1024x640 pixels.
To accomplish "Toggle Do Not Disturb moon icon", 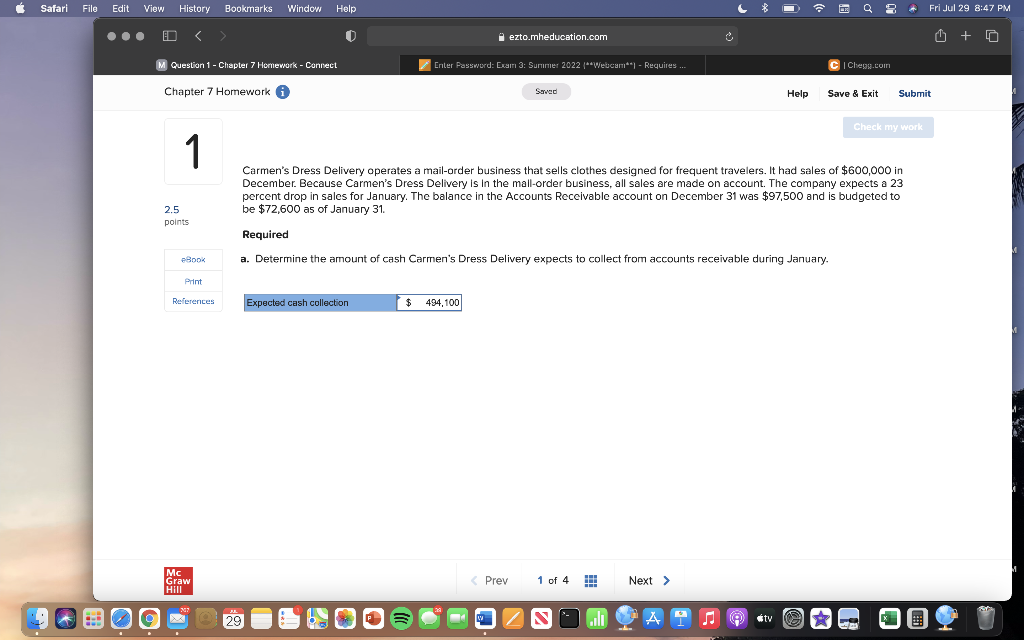I will [743, 8].
